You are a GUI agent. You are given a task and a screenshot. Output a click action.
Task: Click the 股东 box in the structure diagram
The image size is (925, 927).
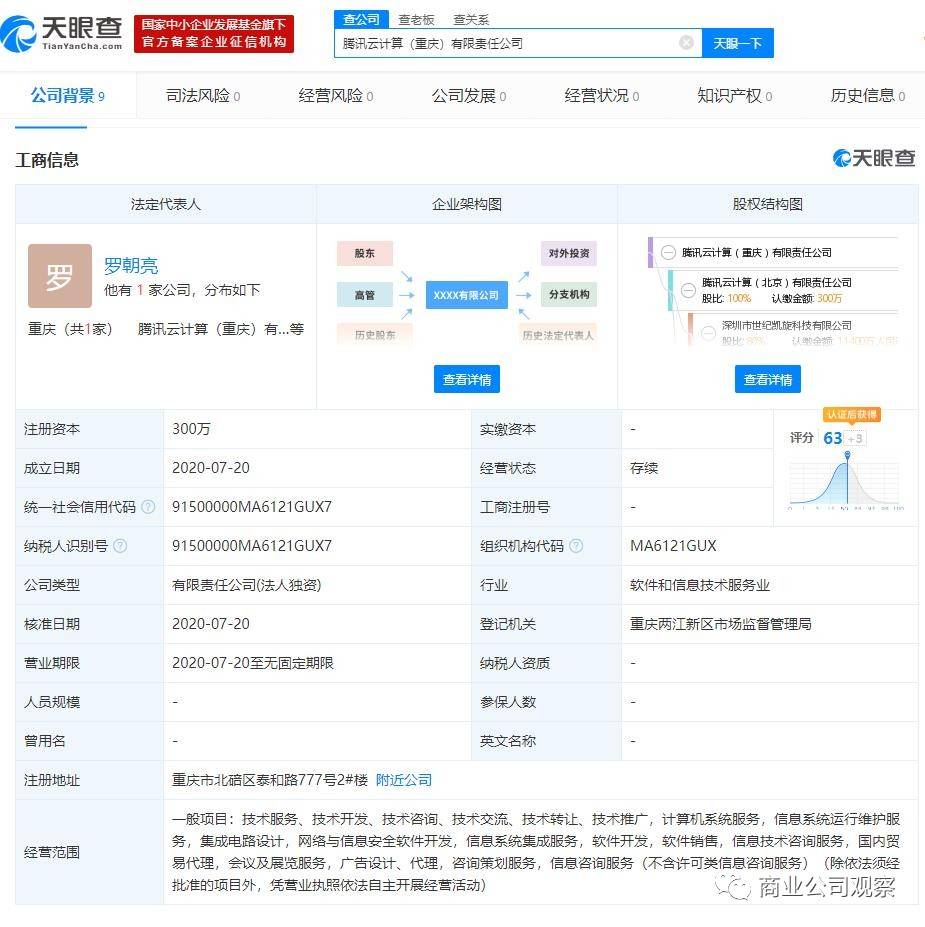pos(364,254)
